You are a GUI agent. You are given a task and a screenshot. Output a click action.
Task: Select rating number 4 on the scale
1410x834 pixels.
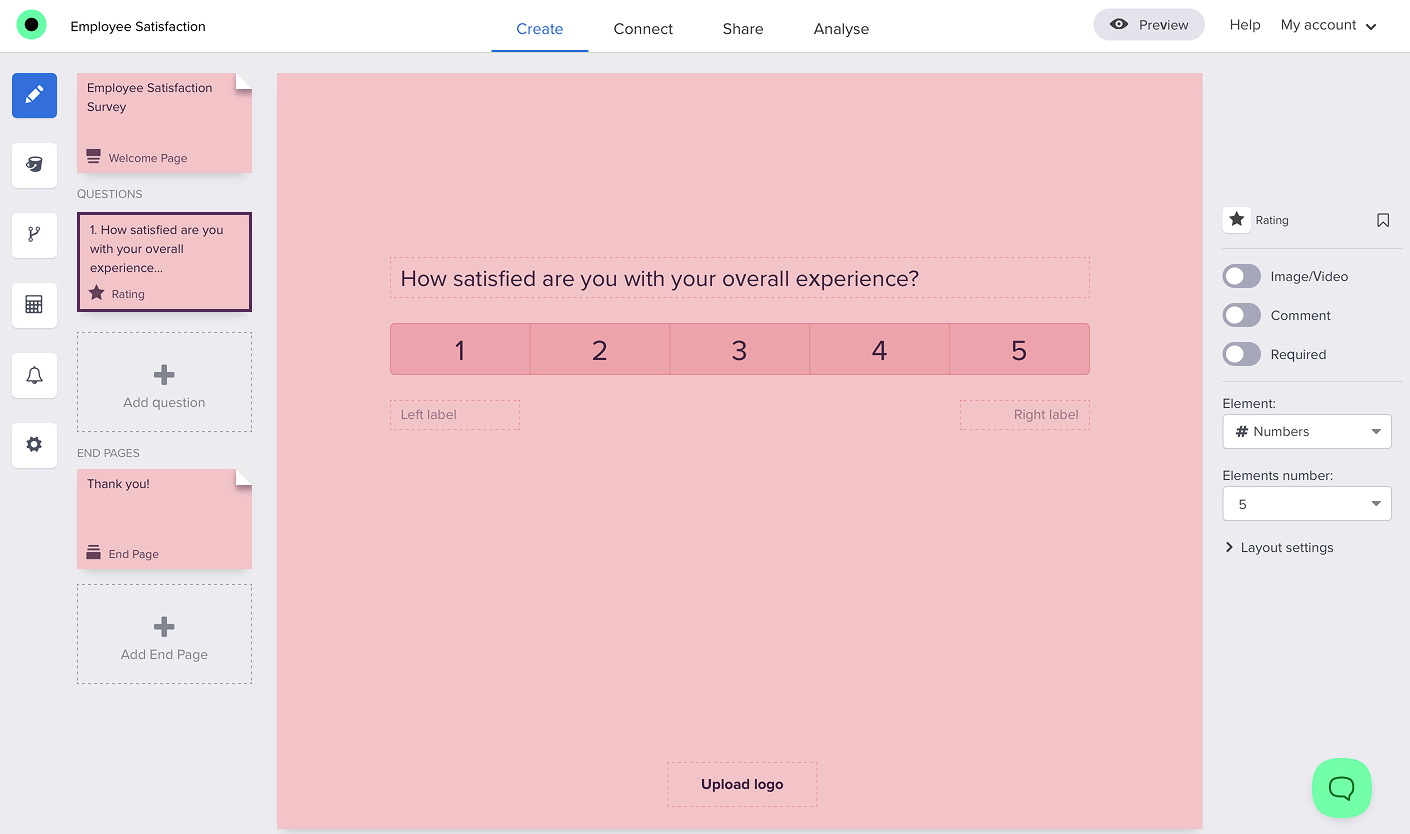pos(879,350)
